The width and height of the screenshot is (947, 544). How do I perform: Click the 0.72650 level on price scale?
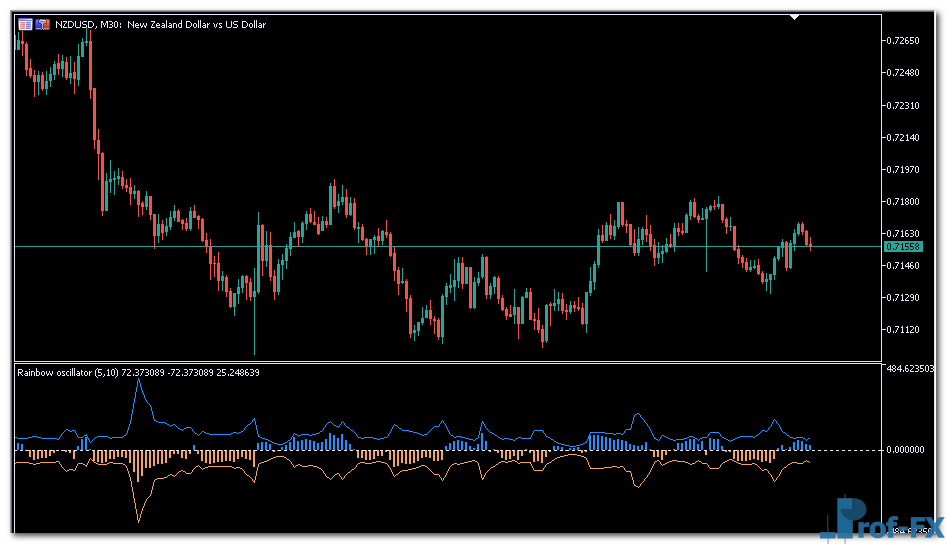[x=903, y=41]
